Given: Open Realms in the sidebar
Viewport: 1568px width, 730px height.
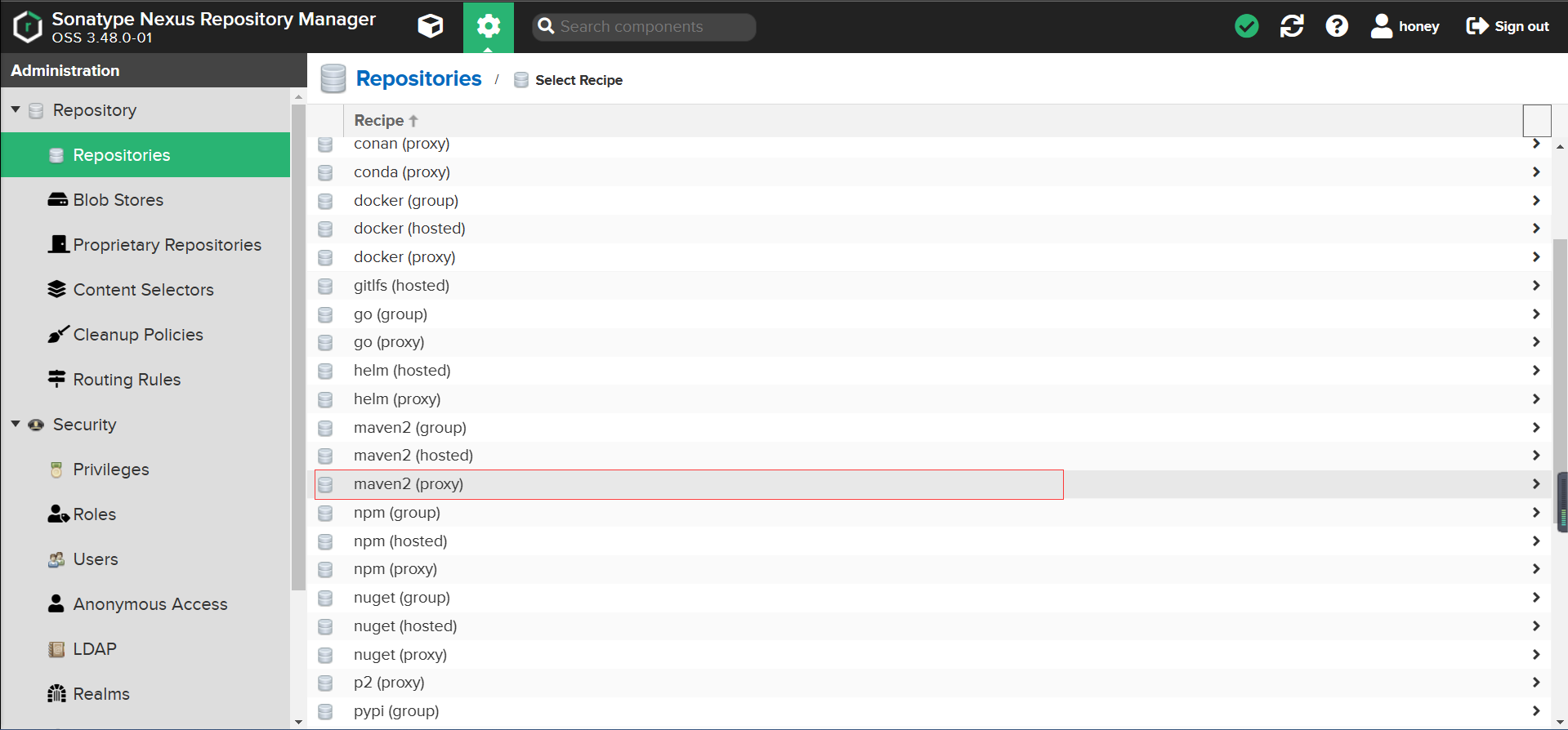Looking at the screenshot, I should click(145, 693).
